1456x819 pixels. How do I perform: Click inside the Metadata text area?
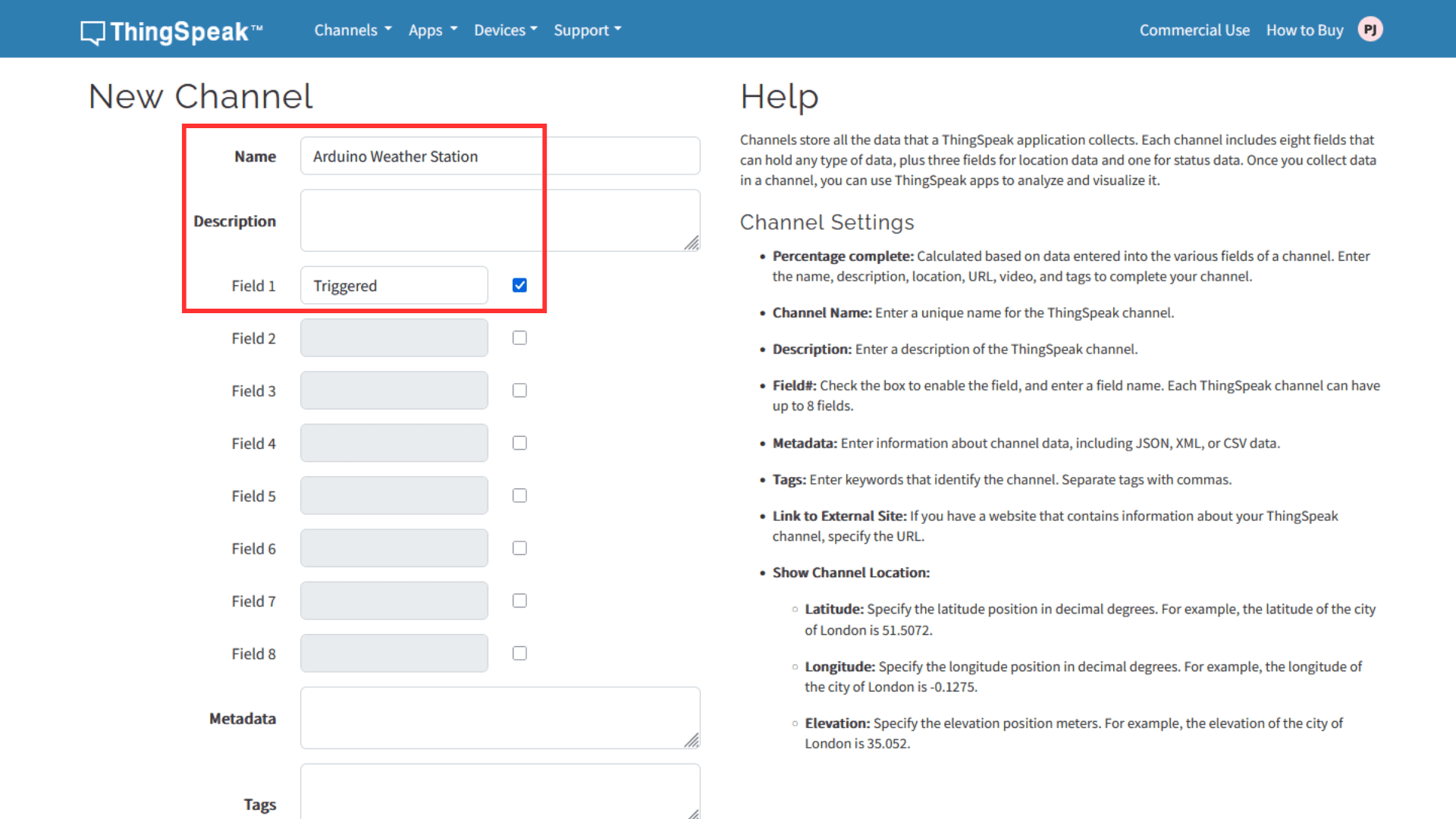coord(500,718)
